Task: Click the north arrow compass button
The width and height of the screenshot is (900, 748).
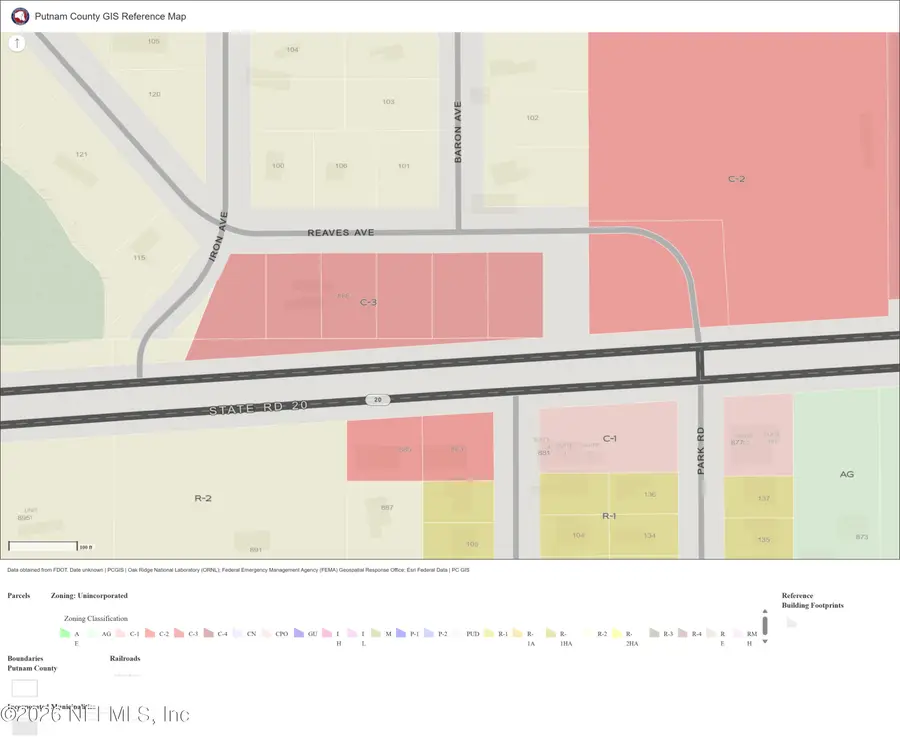Action: coord(17,43)
